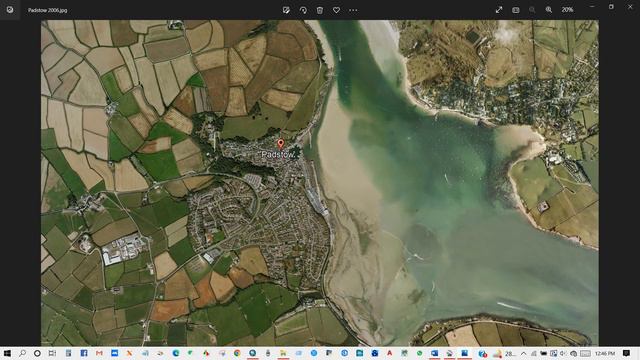Click the Photos app icon in title bar

[x=10, y=10]
